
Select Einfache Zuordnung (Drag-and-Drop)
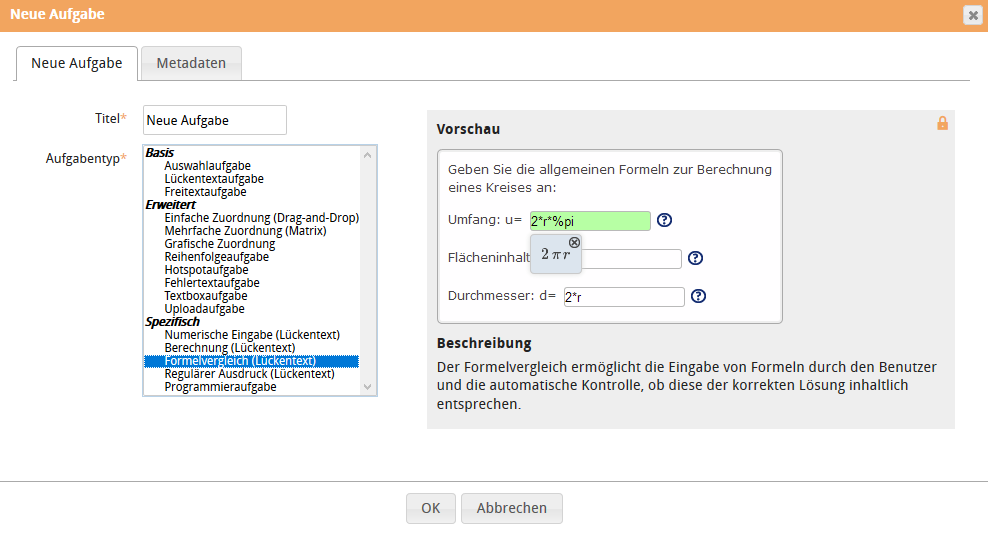point(261,218)
